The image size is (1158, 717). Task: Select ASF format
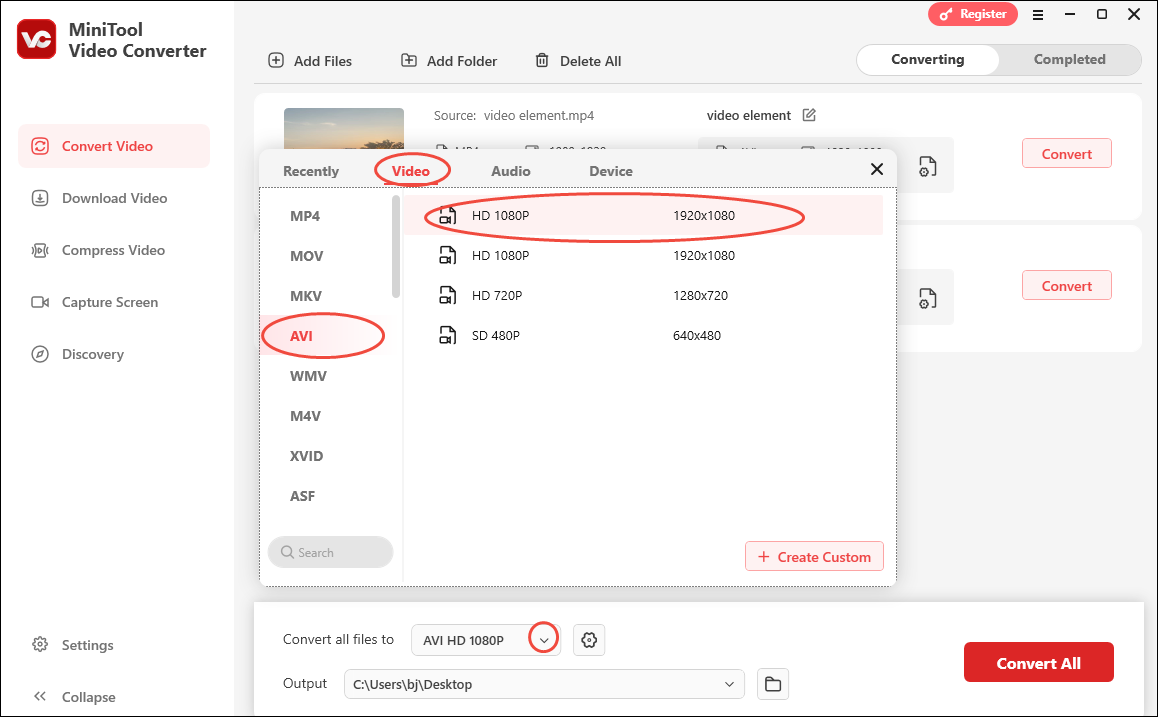(302, 495)
